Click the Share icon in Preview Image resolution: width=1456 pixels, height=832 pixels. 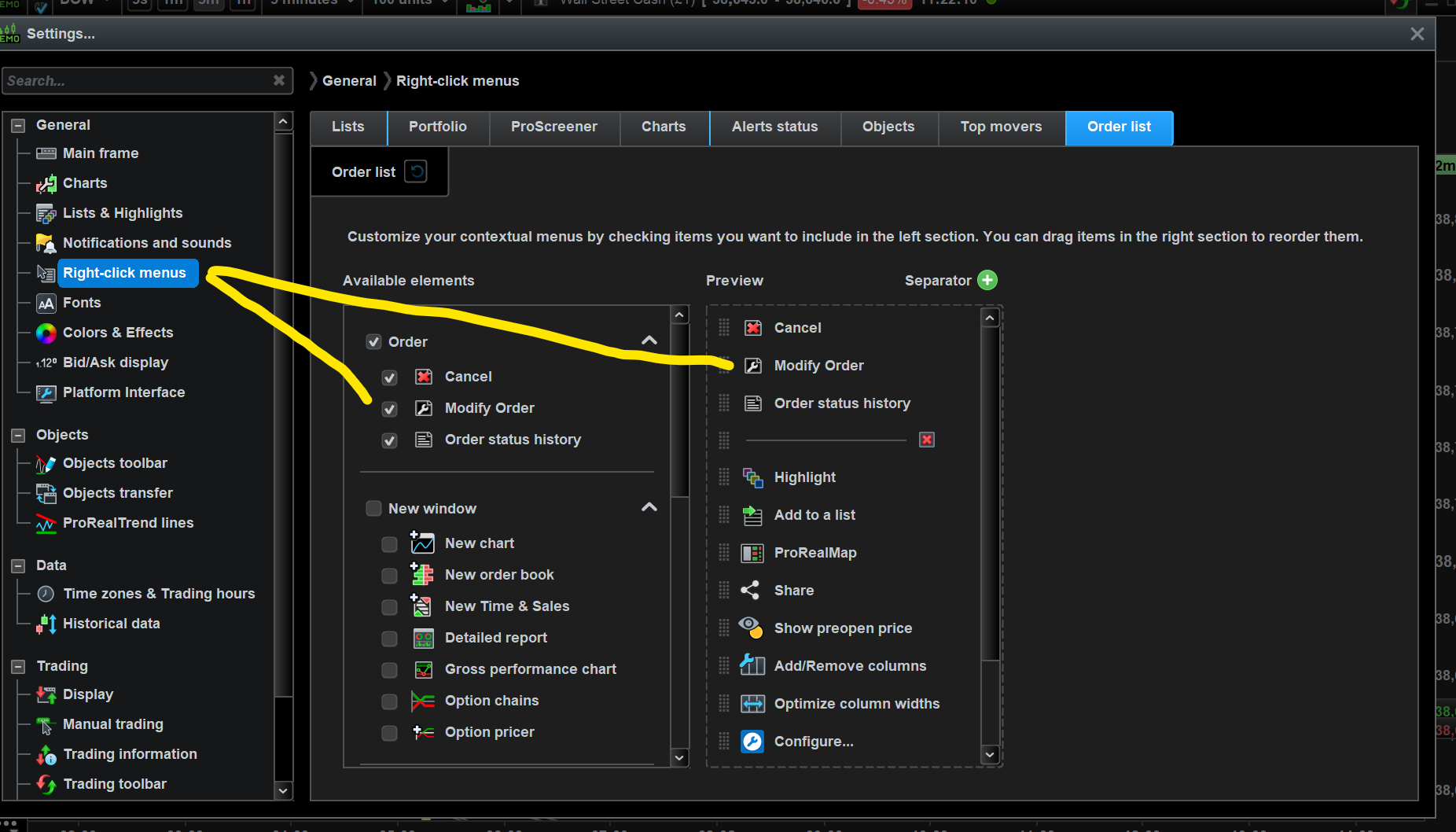point(751,591)
